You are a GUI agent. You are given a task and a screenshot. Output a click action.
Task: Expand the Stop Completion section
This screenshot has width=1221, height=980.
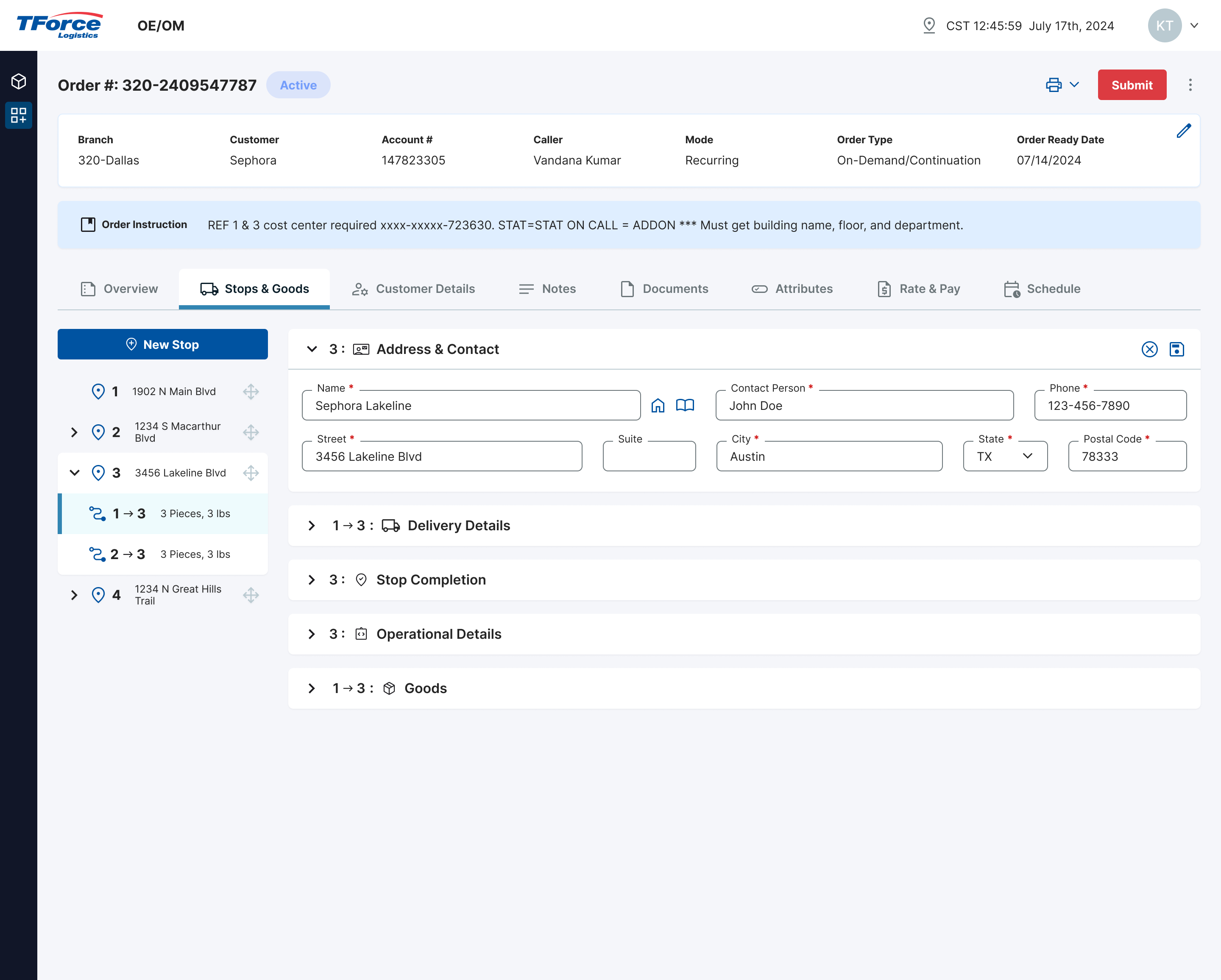(x=312, y=580)
